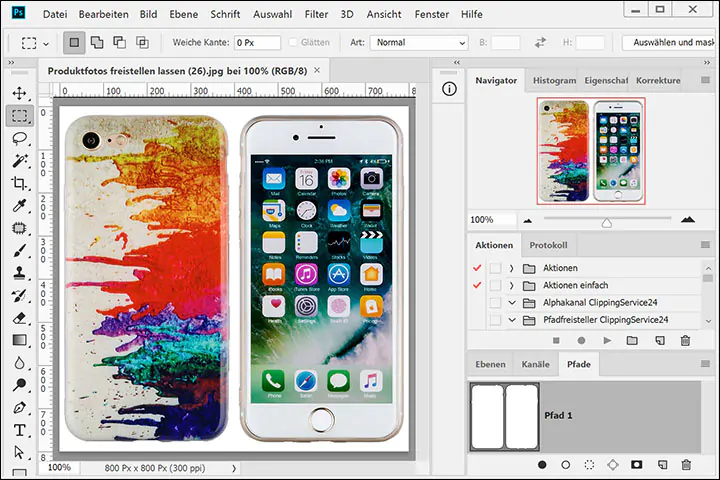
Task: Toggle dialog box for Aktionen set
Action: pos(495,268)
